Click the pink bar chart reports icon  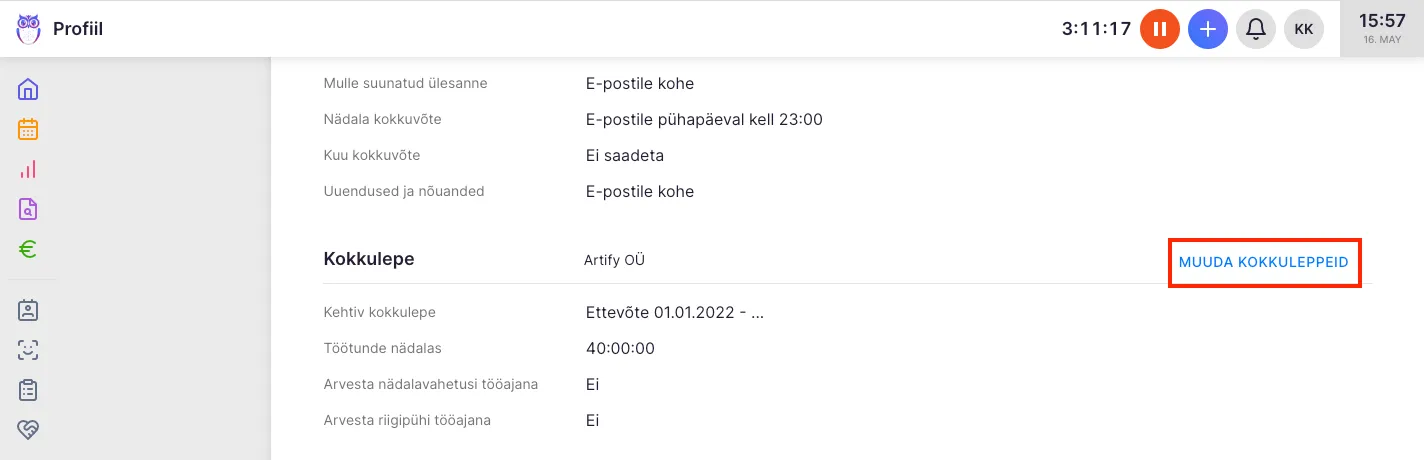(28, 169)
